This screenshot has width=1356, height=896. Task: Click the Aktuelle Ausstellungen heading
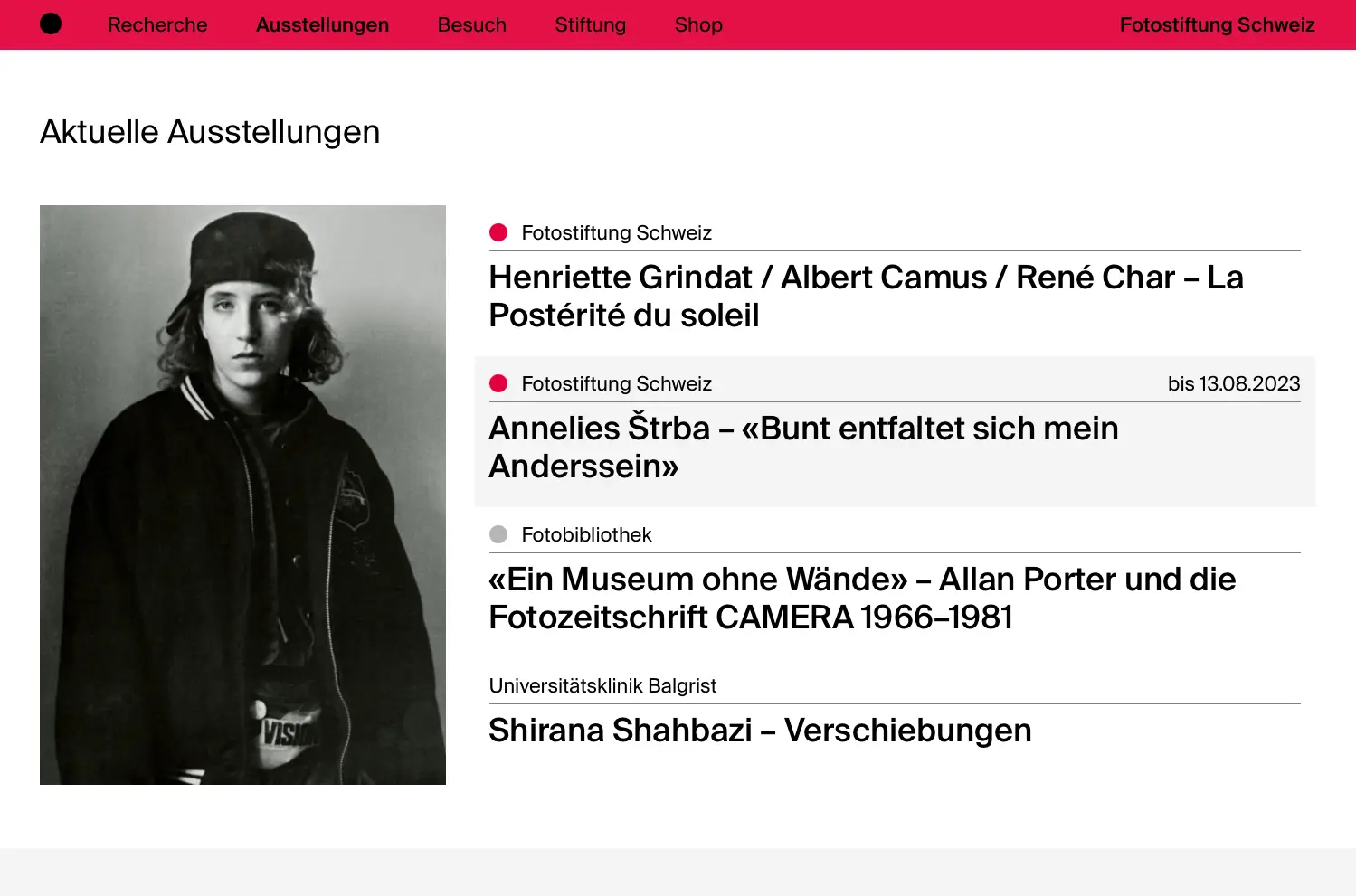pyautogui.click(x=210, y=132)
